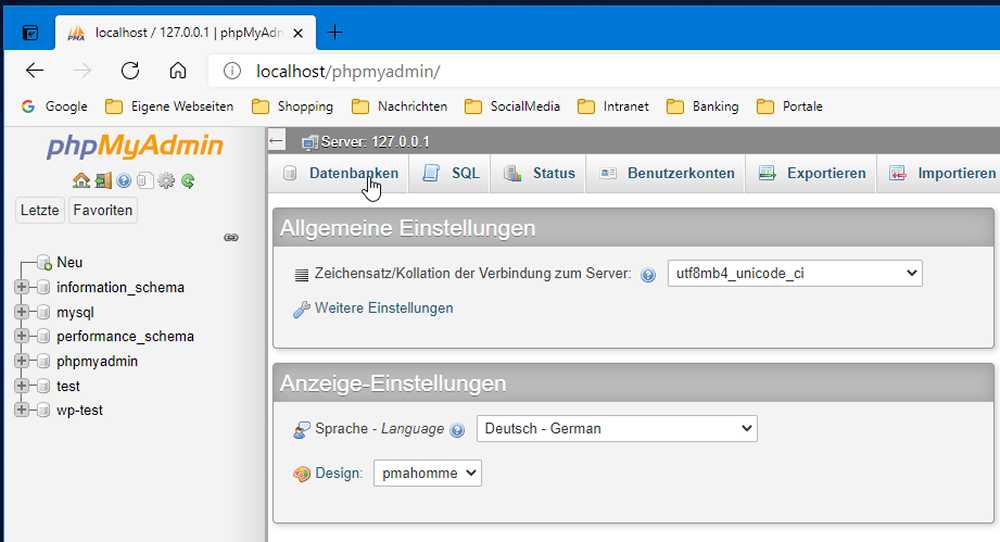Viewport: 1000px width, 542px height.
Task: Select the phpmyadmin database
Action: [97, 361]
